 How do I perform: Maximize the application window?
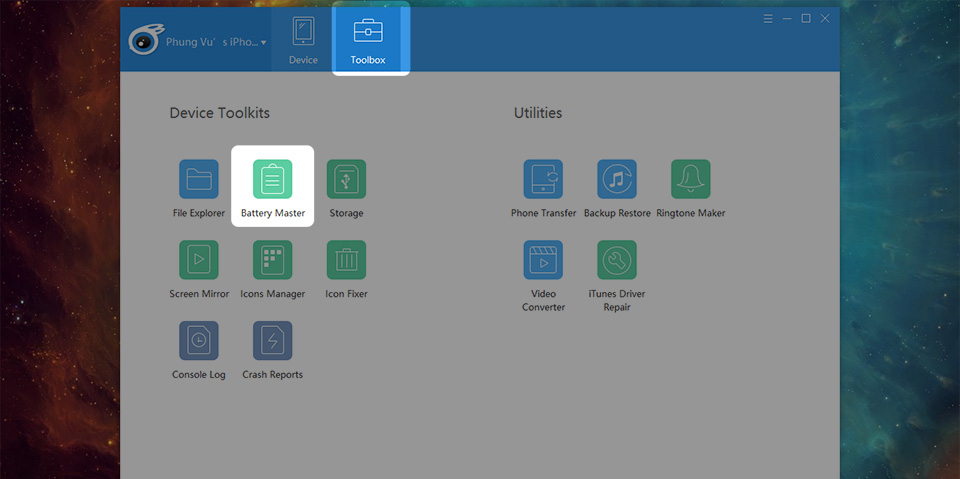[x=806, y=19]
